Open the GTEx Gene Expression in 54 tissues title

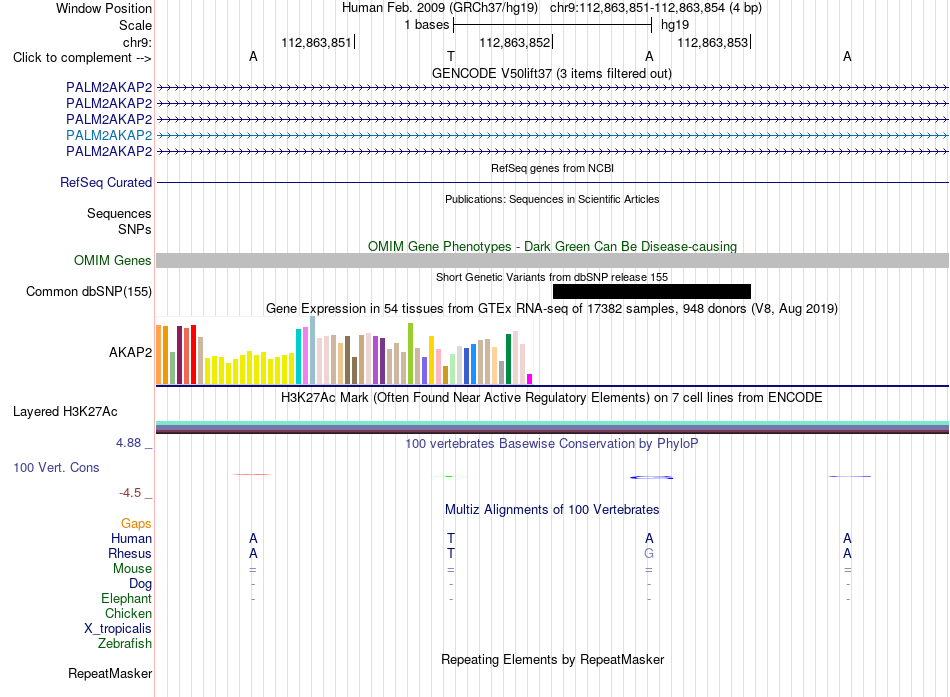click(x=552, y=308)
